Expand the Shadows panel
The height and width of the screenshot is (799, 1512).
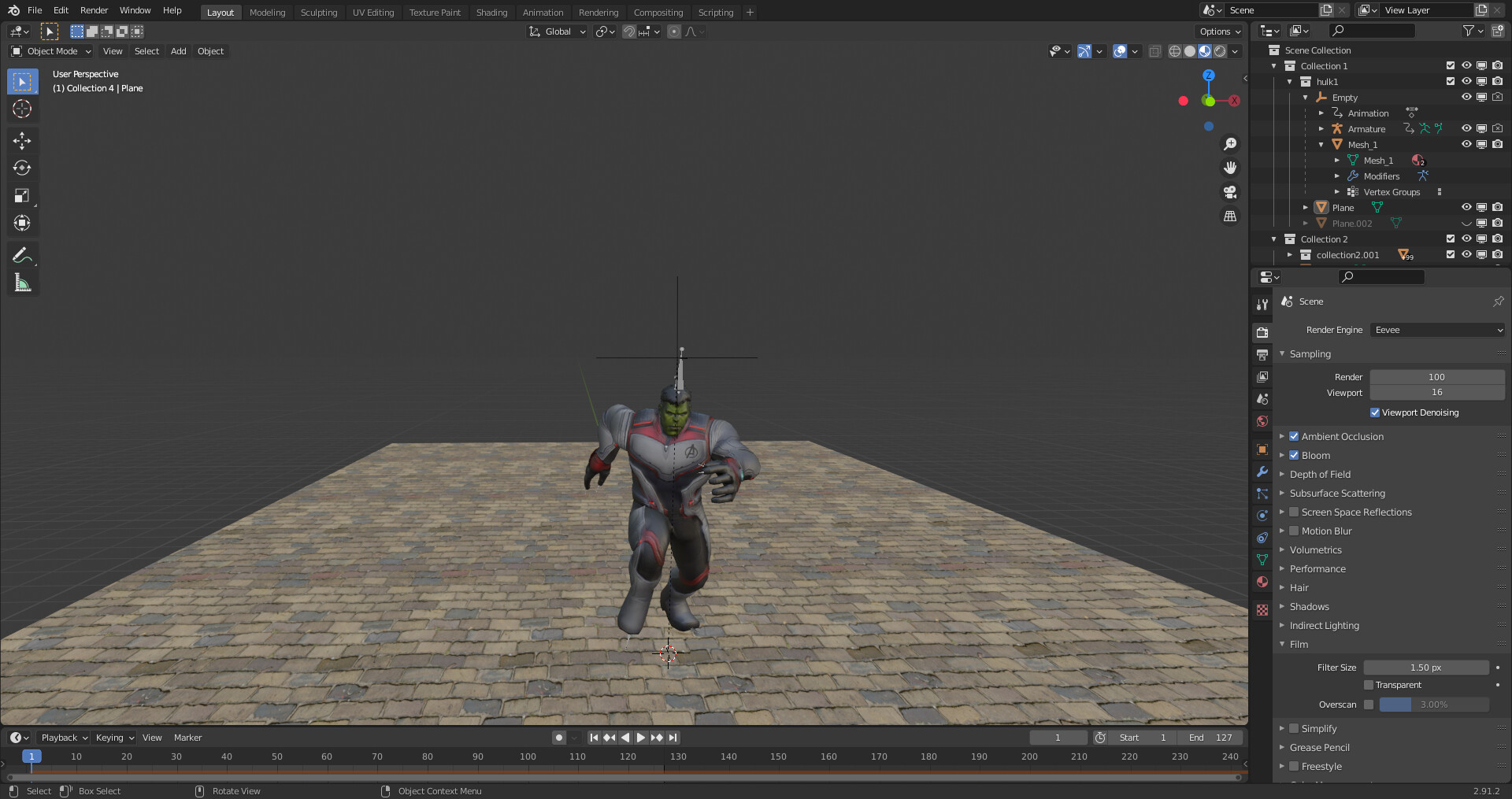[1309, 607]
